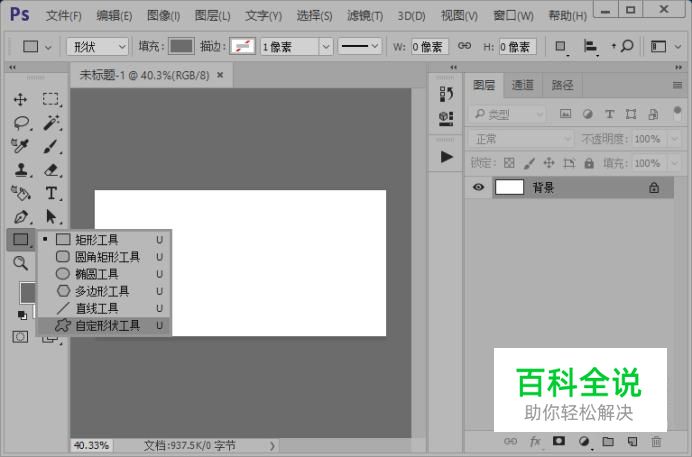Toggle Quick Mask mode icon
The height and width of the screenshot is (457, 692).
(20, 337)
